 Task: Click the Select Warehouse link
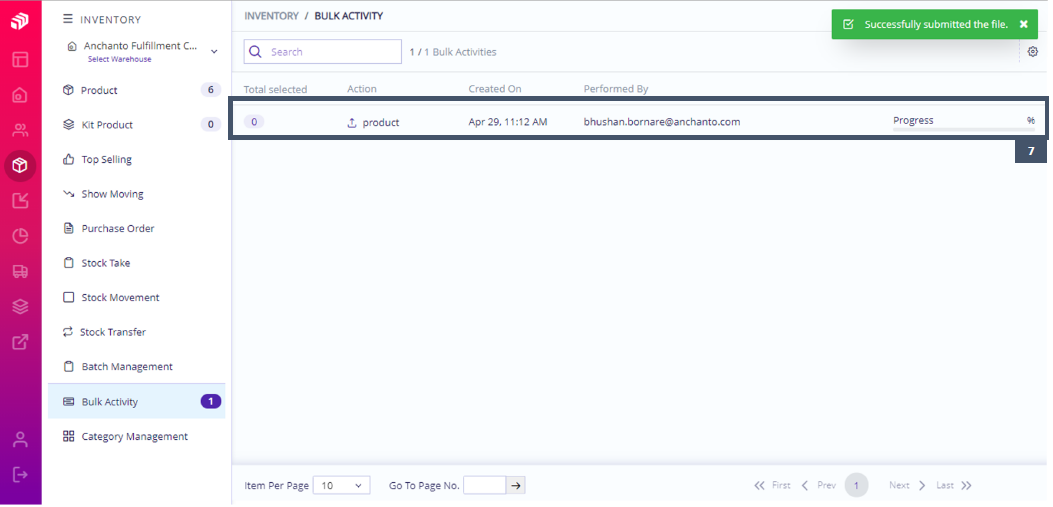pyautogui.click(x=120, y=60)
